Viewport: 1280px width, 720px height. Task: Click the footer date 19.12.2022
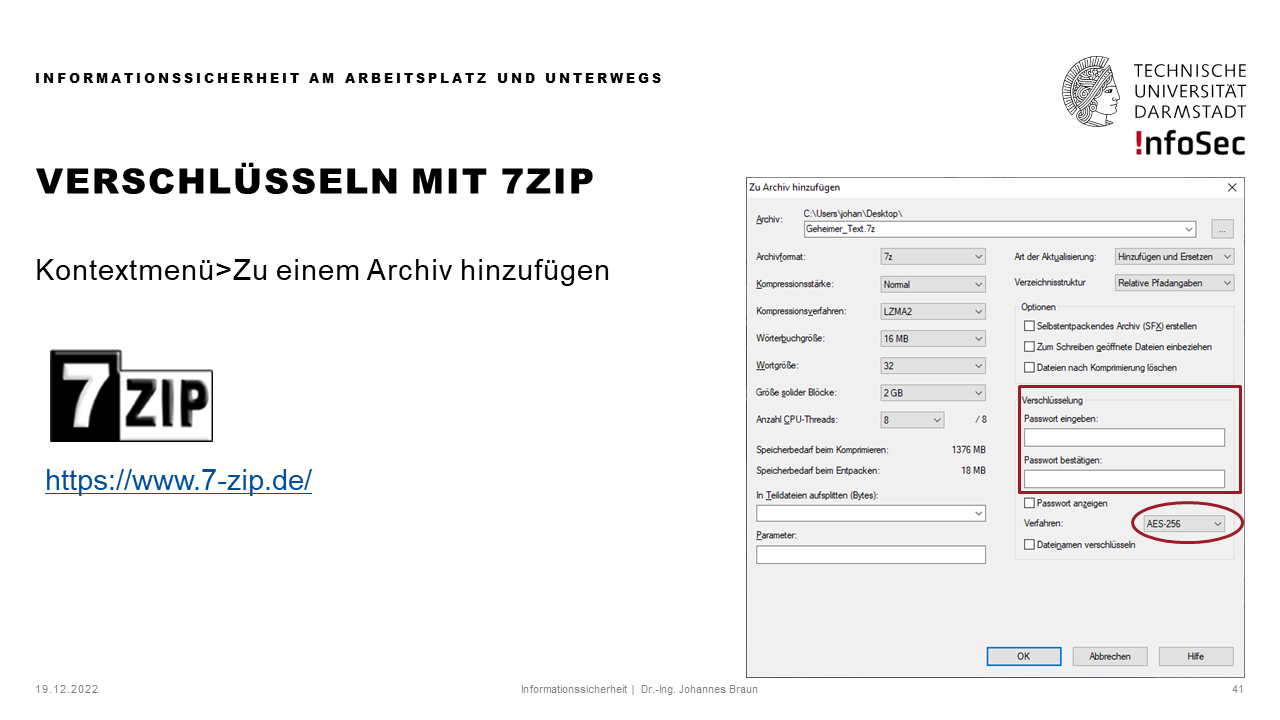(x=67, y=689)
